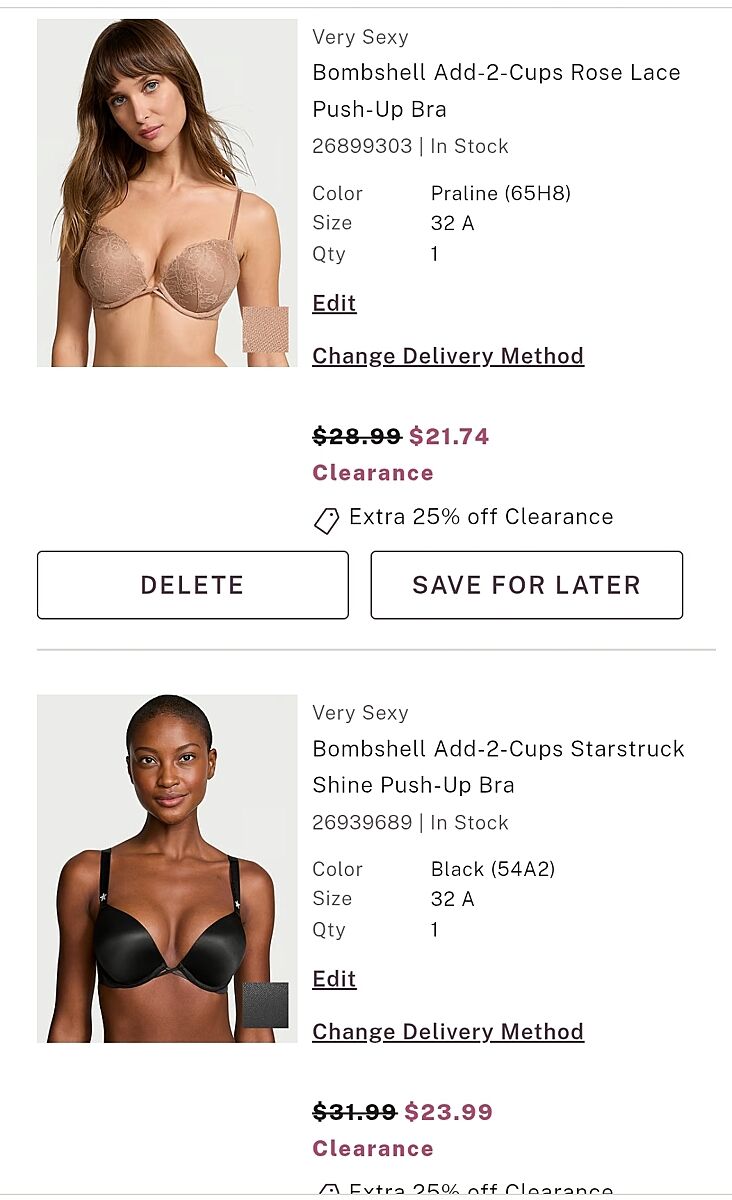Screen dimensions: 732x1200
Task: Click the item number 26939689 In Stock text
Action: tap(410, 823)
